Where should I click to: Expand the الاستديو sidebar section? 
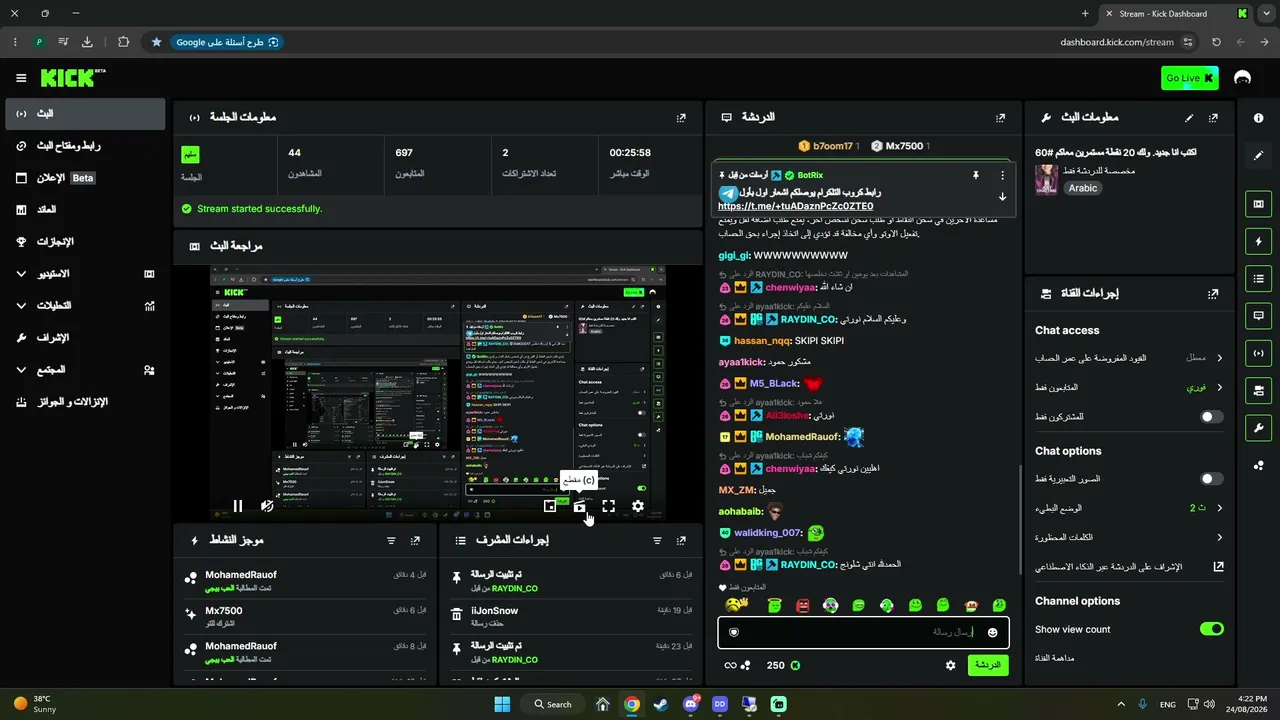coord(85,273)
